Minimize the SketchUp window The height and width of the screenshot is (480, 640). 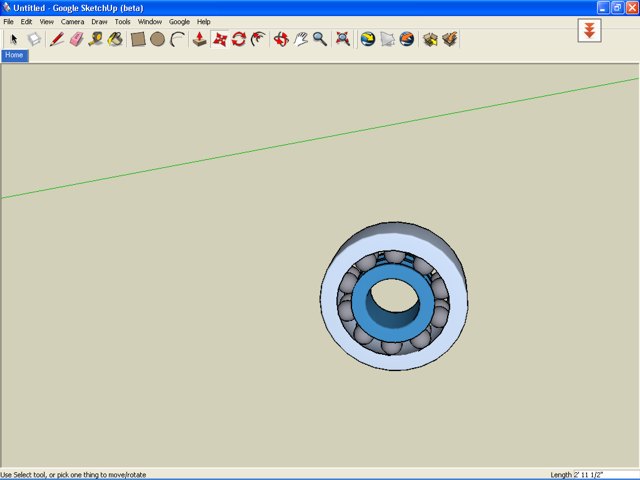(x=603, y=8)
